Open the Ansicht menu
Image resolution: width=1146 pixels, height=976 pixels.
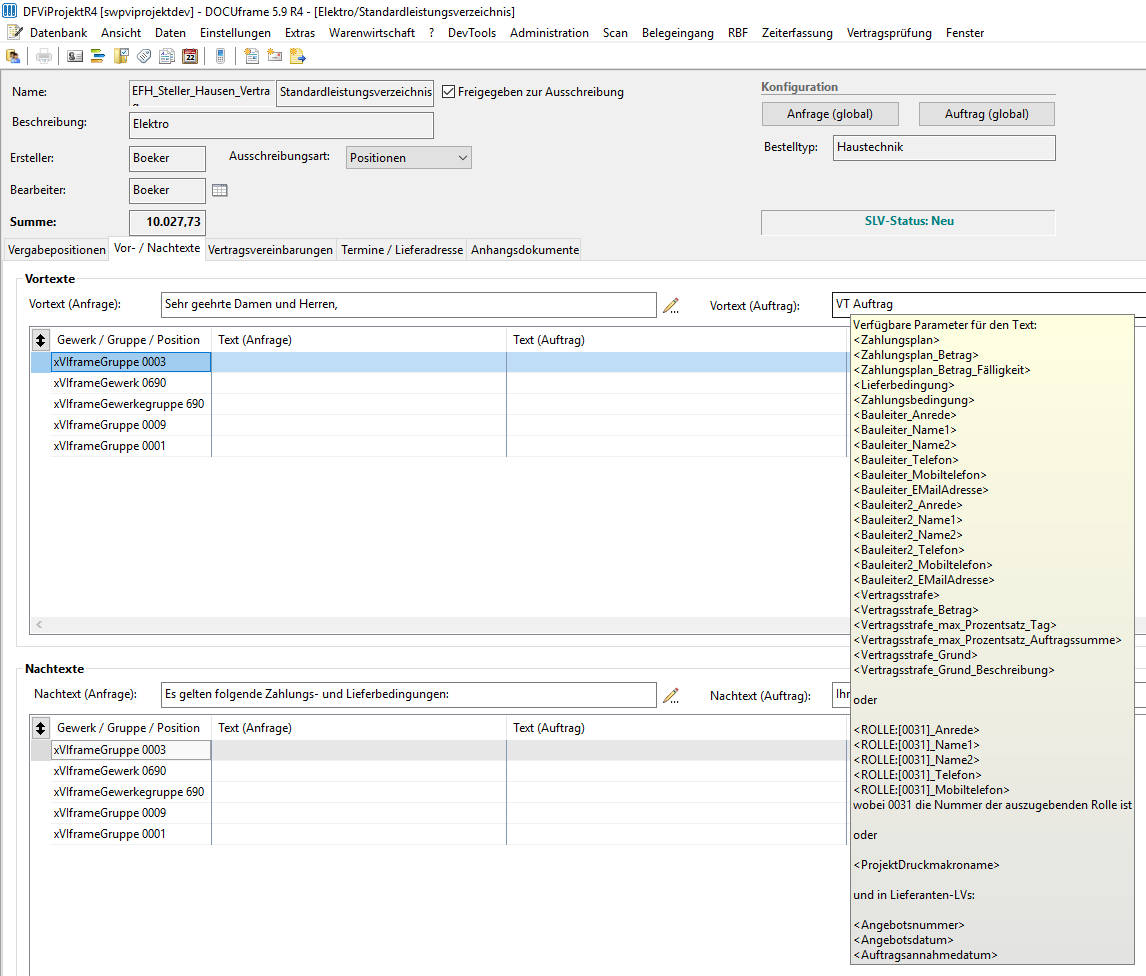(121, 33)
